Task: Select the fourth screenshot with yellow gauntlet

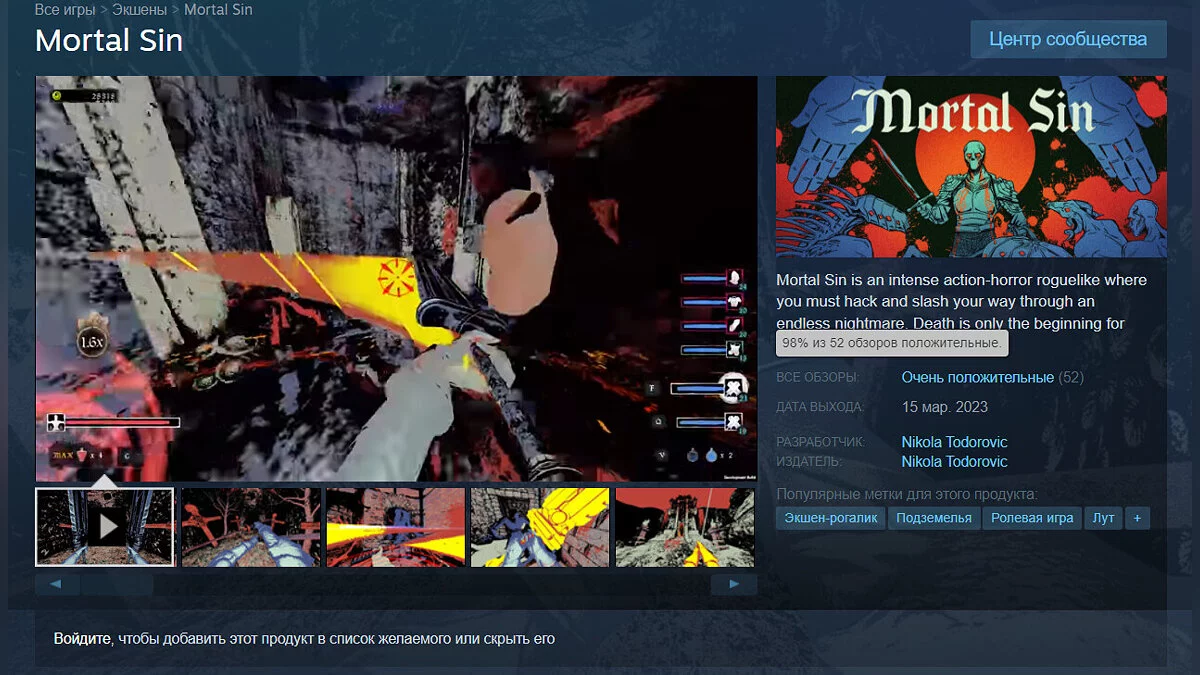Action: pos(541,527)
